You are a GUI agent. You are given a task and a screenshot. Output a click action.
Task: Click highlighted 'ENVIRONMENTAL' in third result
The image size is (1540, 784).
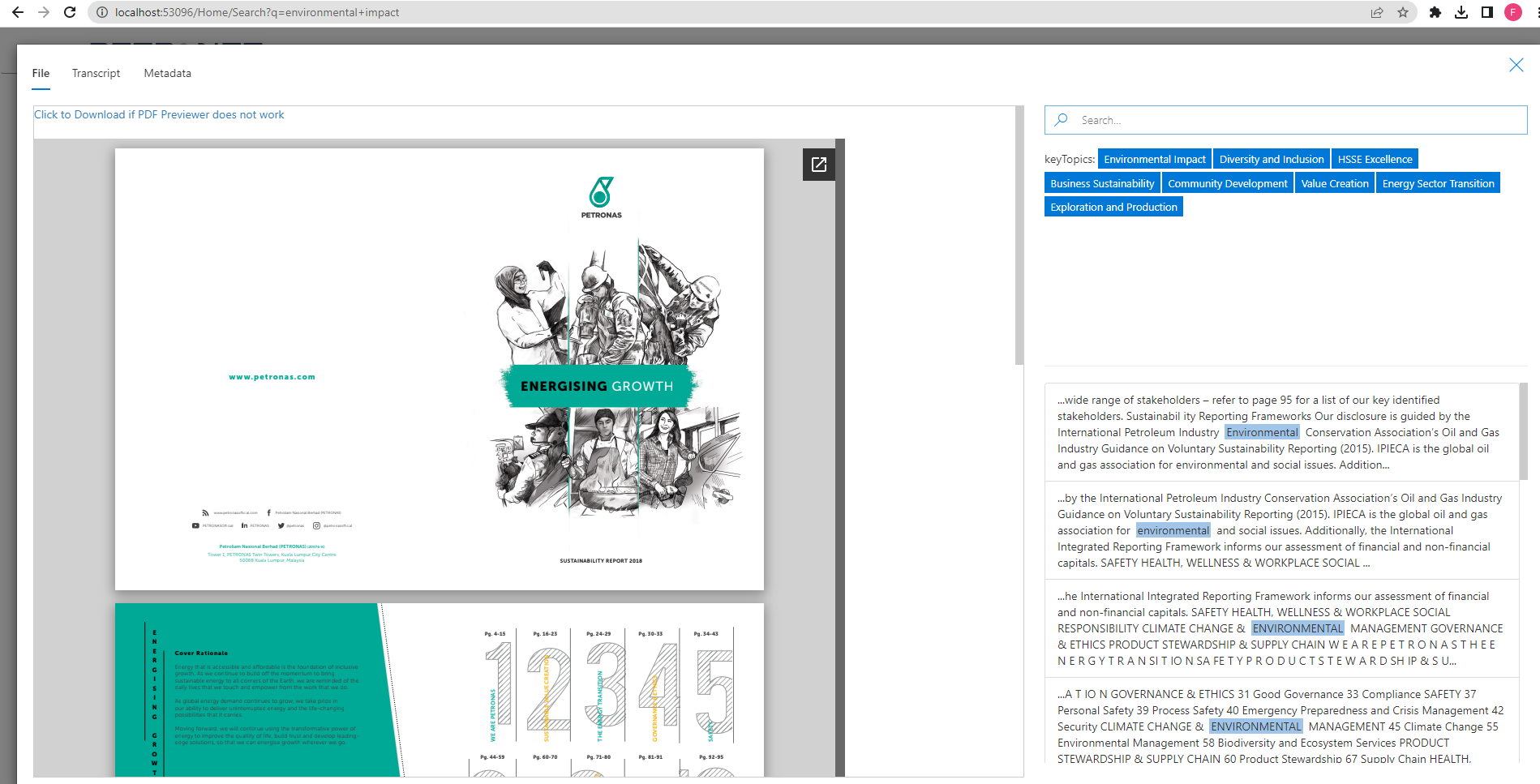click(1298, 628)
